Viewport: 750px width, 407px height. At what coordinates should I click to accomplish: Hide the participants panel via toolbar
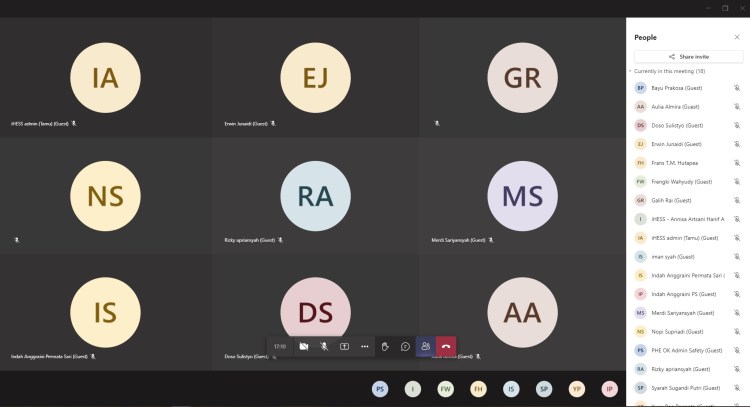[426, 346]
